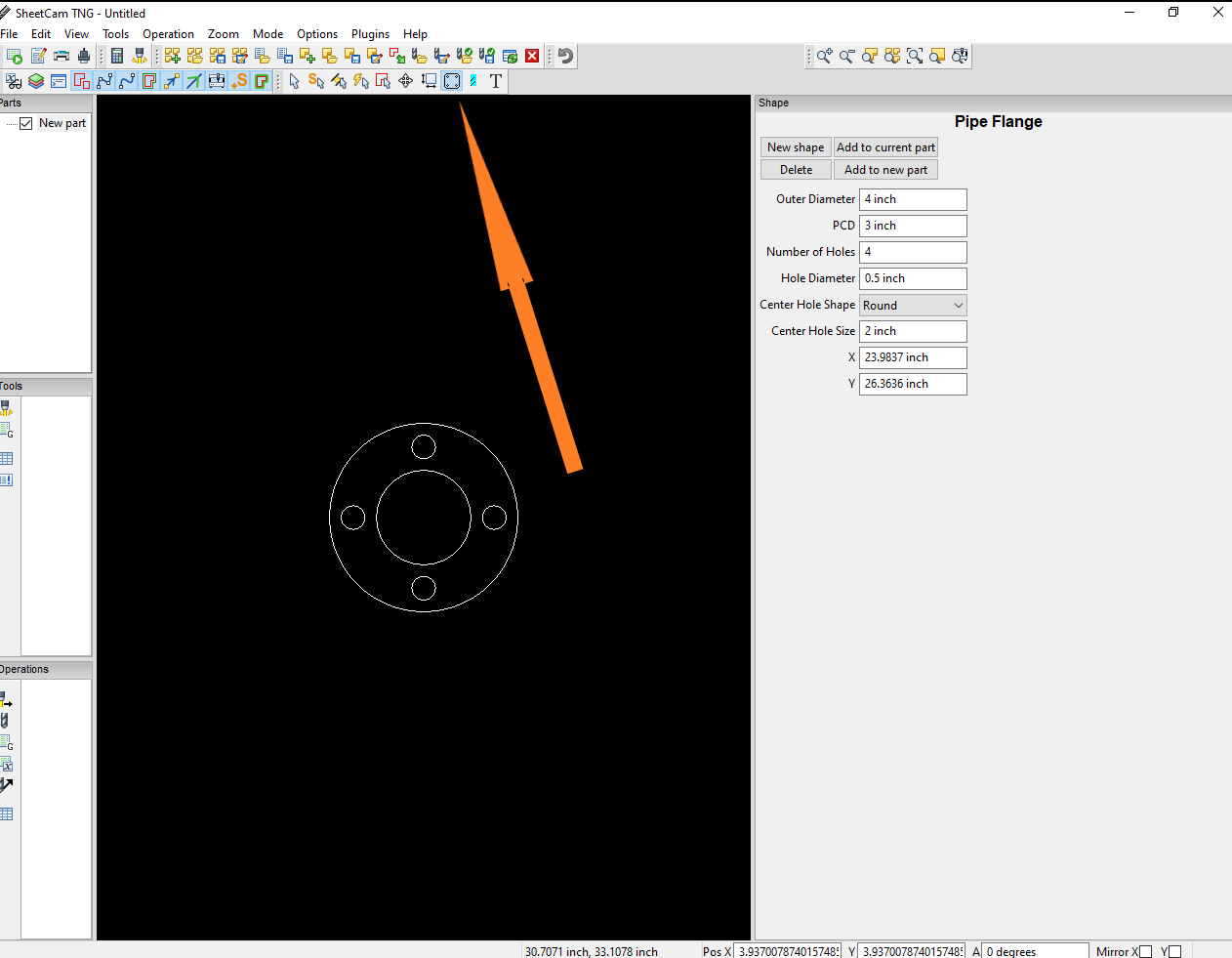Click the Zoom to all parts icon

point(892,57)
